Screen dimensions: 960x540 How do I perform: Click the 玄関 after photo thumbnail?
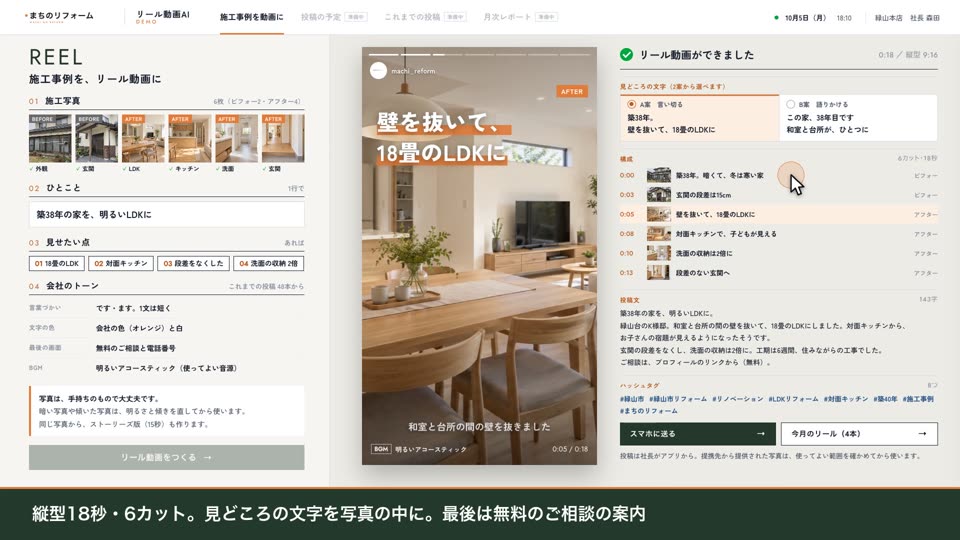[x=283, y=138]
